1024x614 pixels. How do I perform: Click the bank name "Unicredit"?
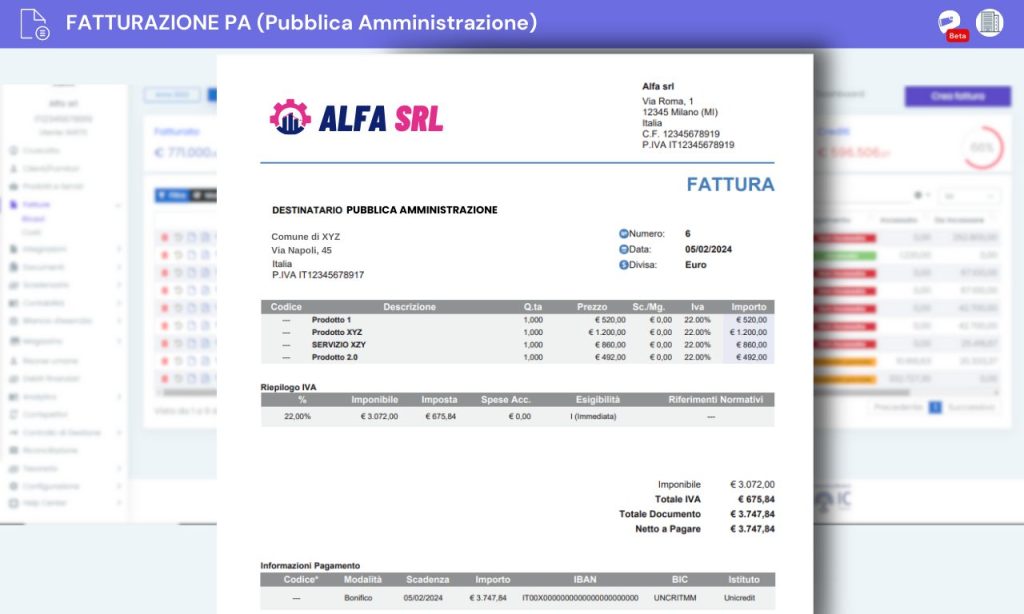(x=739, y=598)
